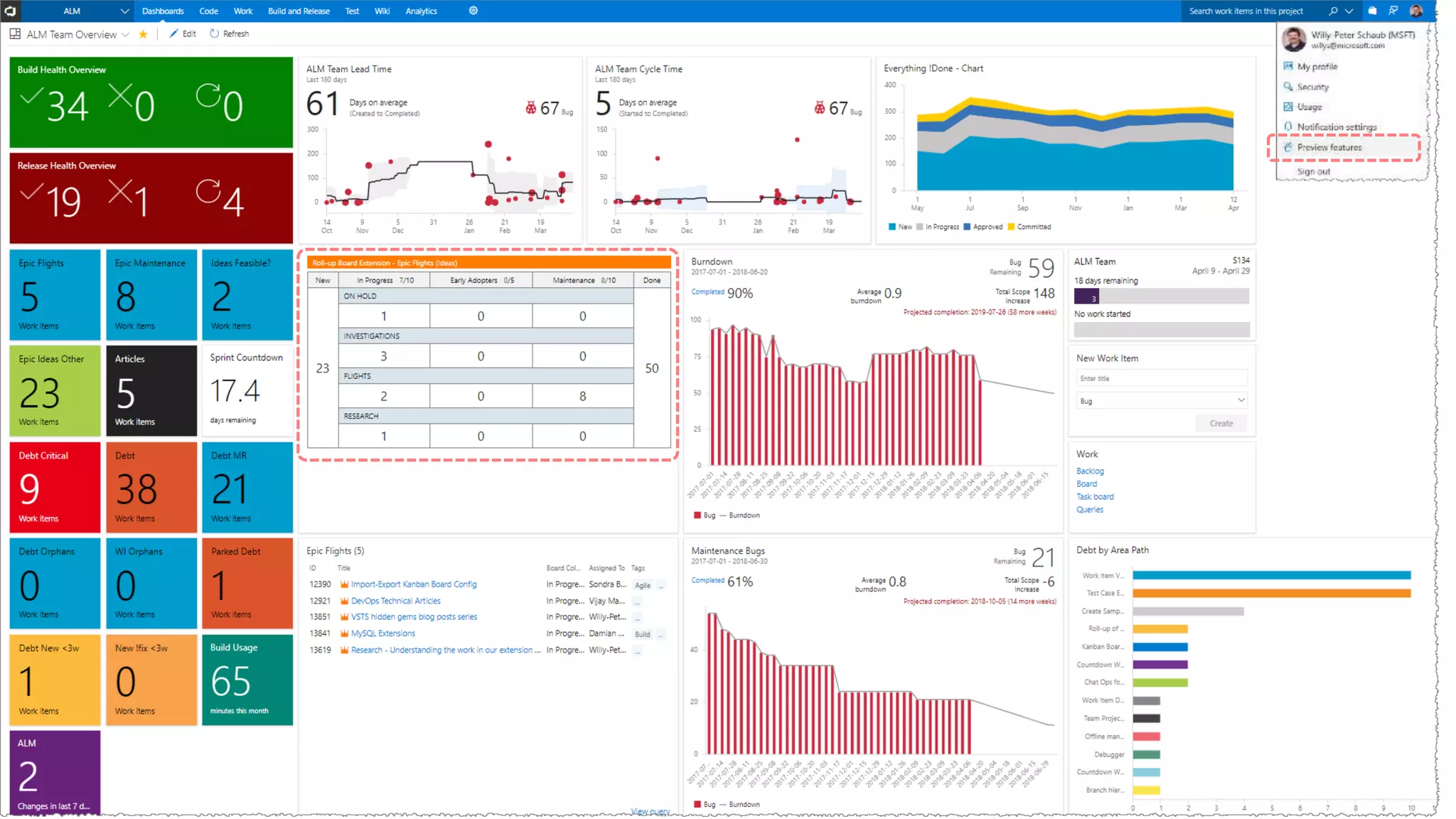Expand the ALM Team Overview dashboard selector
The height and width of the screenshot is (819, 1456).
[x=126, y=34]
